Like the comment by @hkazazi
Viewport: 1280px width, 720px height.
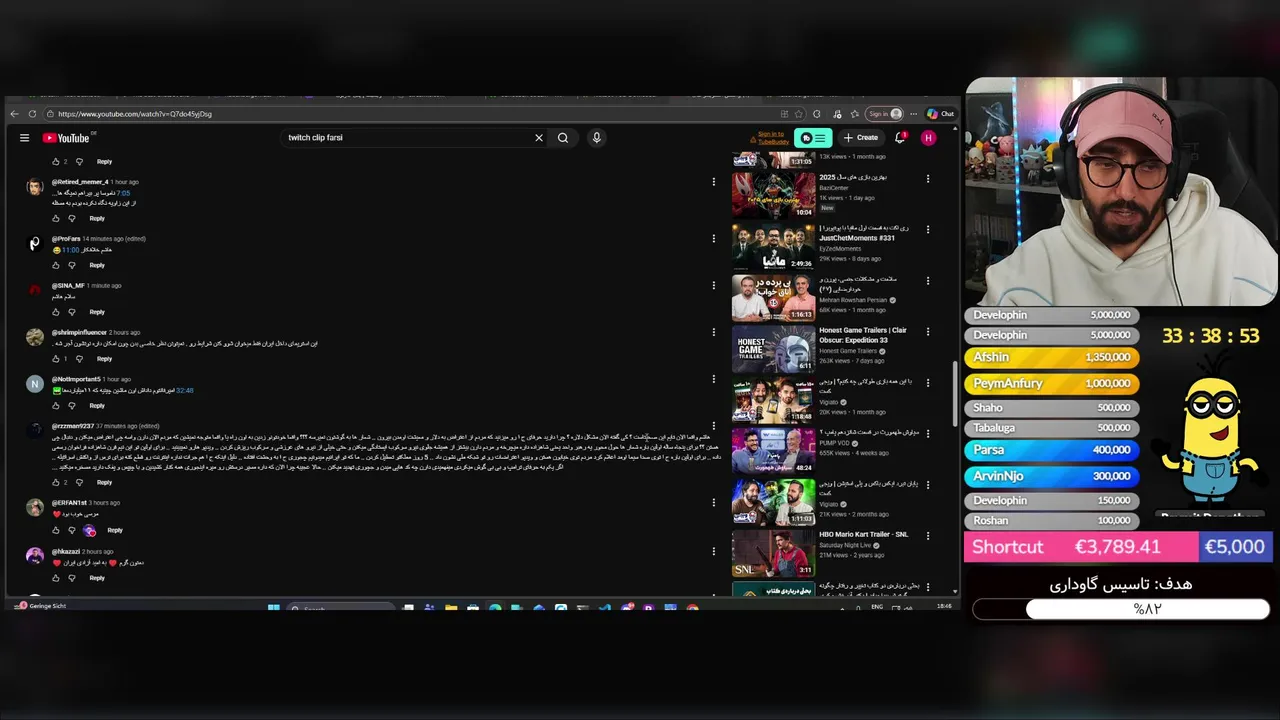(56, 577)
